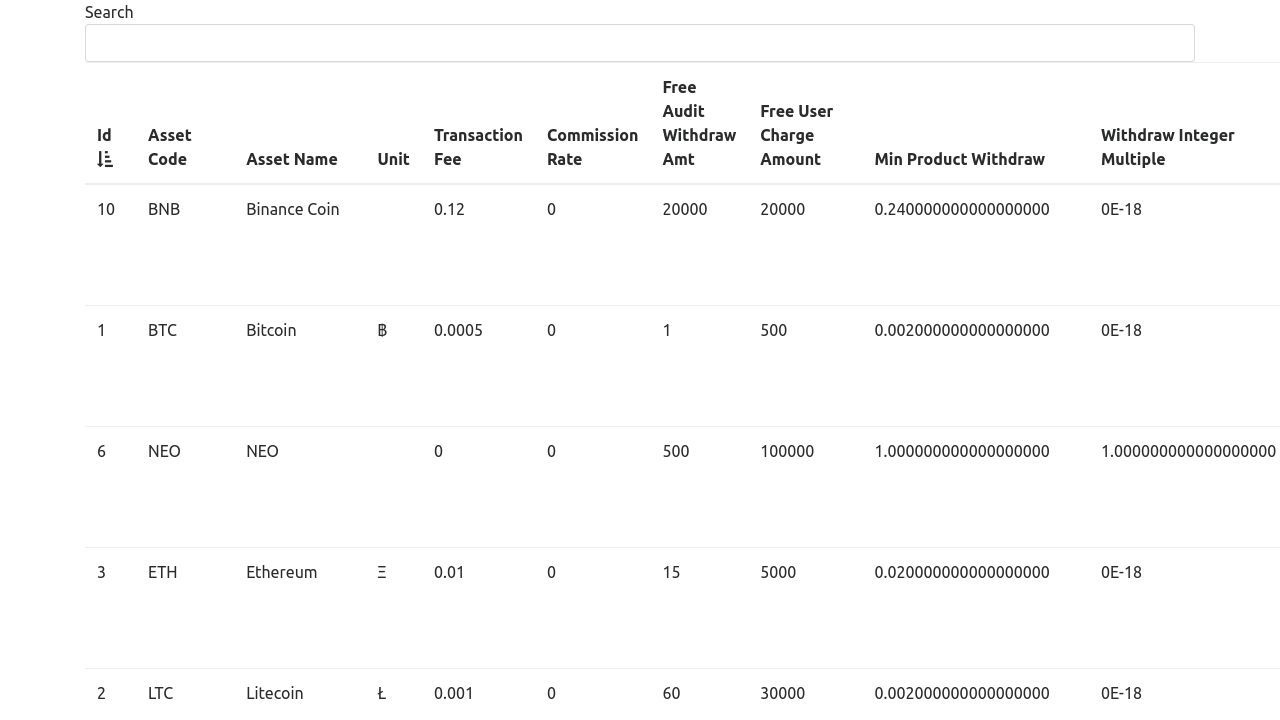Select the NEO asset code cell
The height and width of the screenshot is (720, 1280).
point(164,451)
